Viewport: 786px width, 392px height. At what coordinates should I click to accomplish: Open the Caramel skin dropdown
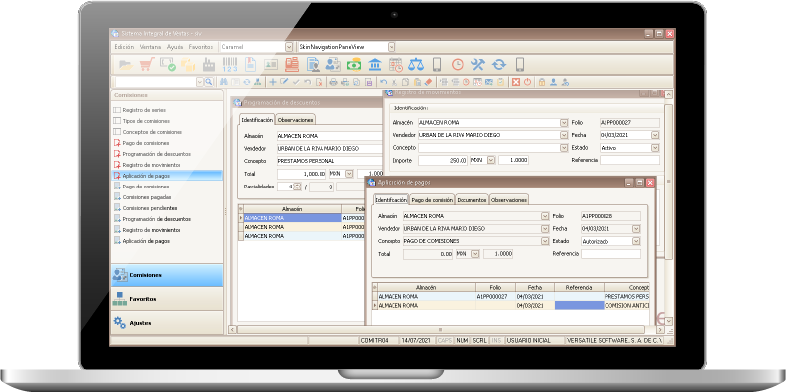coord(289,47)
